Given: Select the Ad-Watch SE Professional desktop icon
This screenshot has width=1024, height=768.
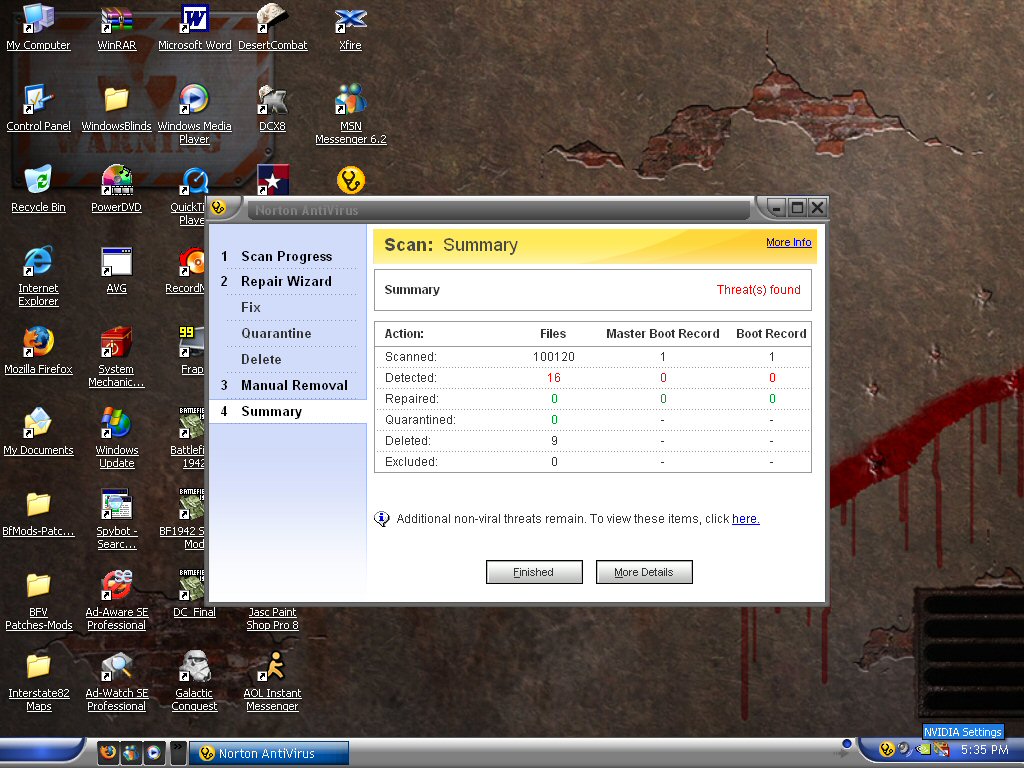Looking at the screenshot, I should point(116,681).
